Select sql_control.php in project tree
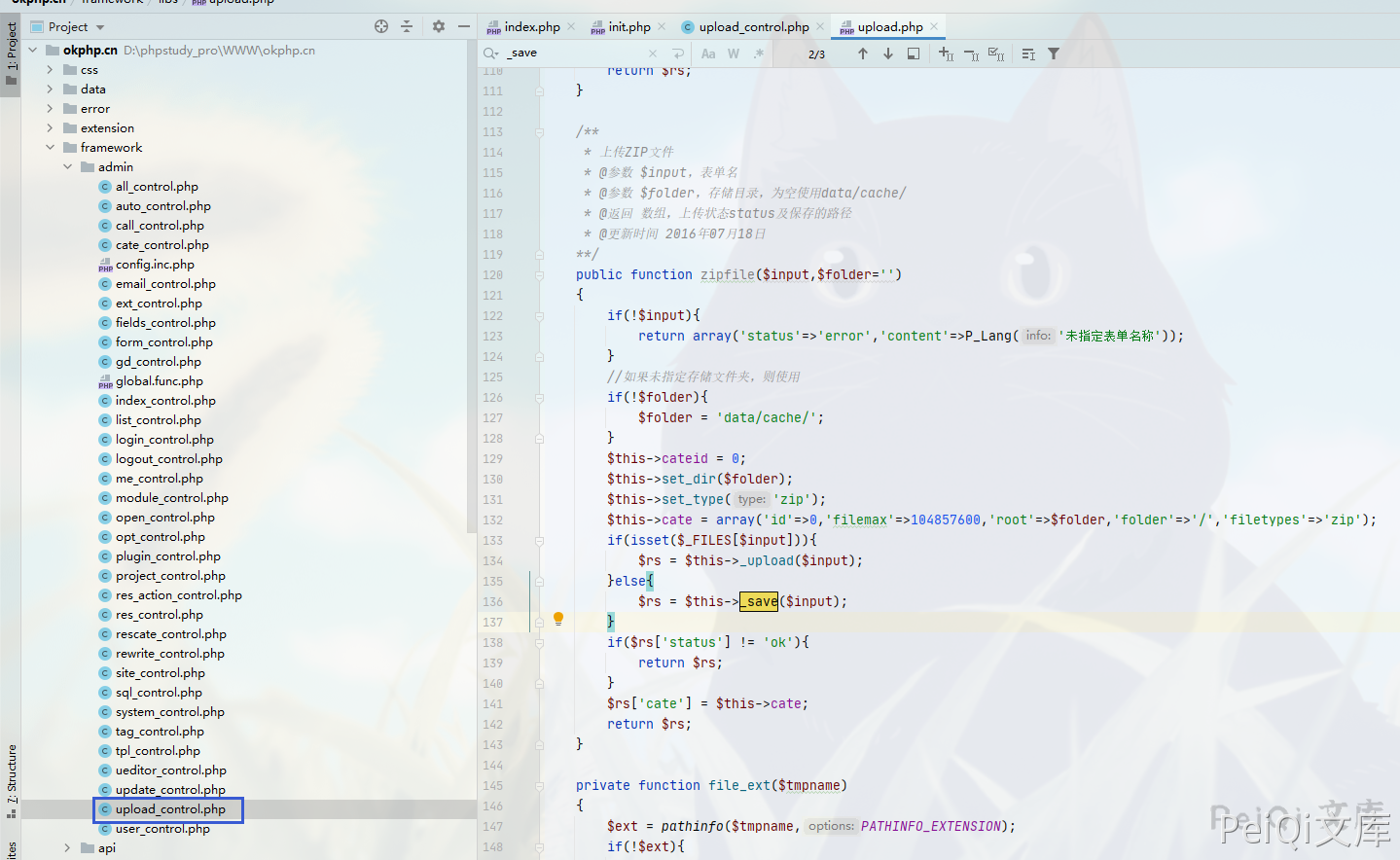The height and width of the screenshot is (860, 1400). pos(159,693)
